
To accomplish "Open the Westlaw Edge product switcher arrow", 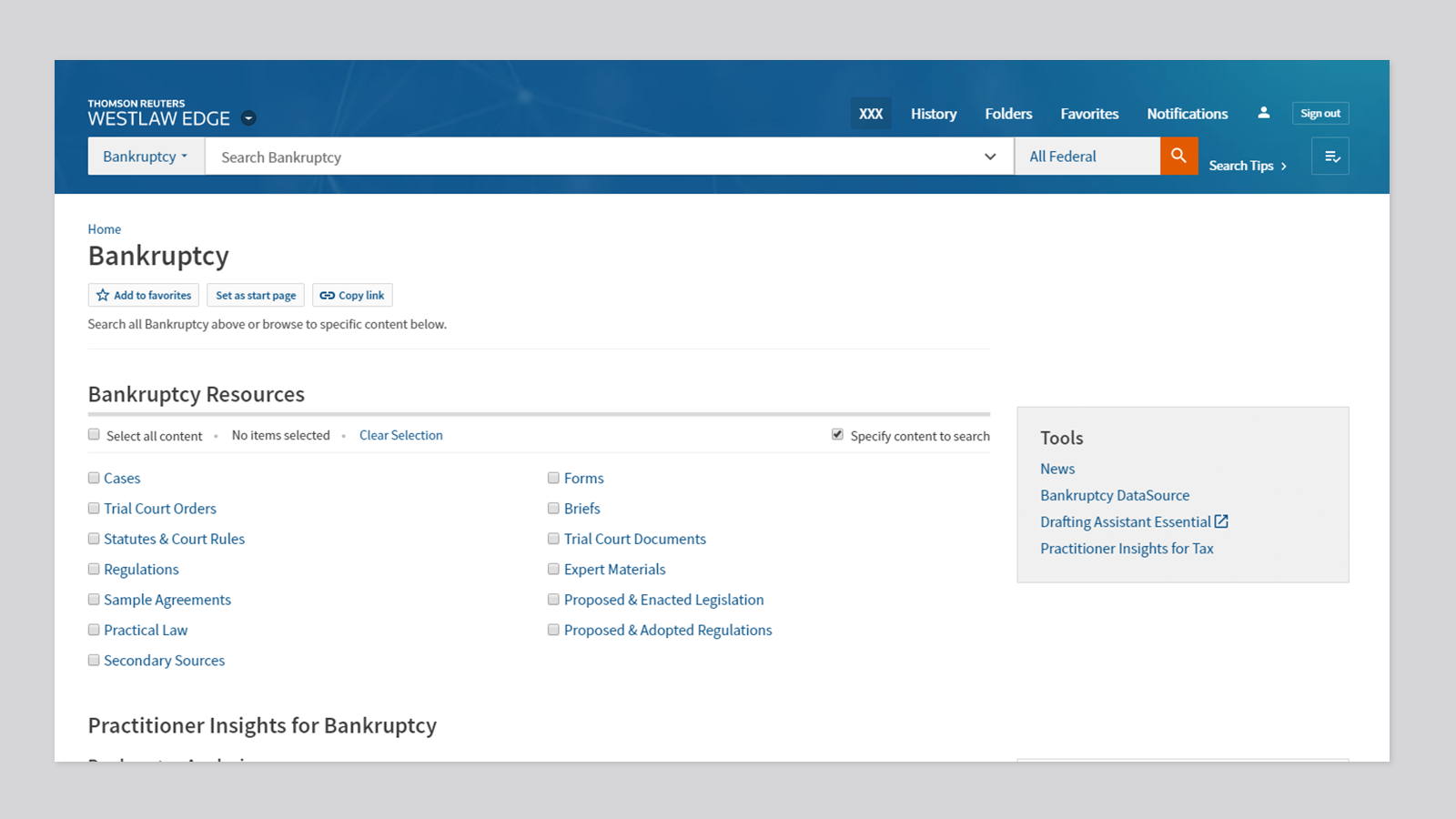I will point(248,118).
